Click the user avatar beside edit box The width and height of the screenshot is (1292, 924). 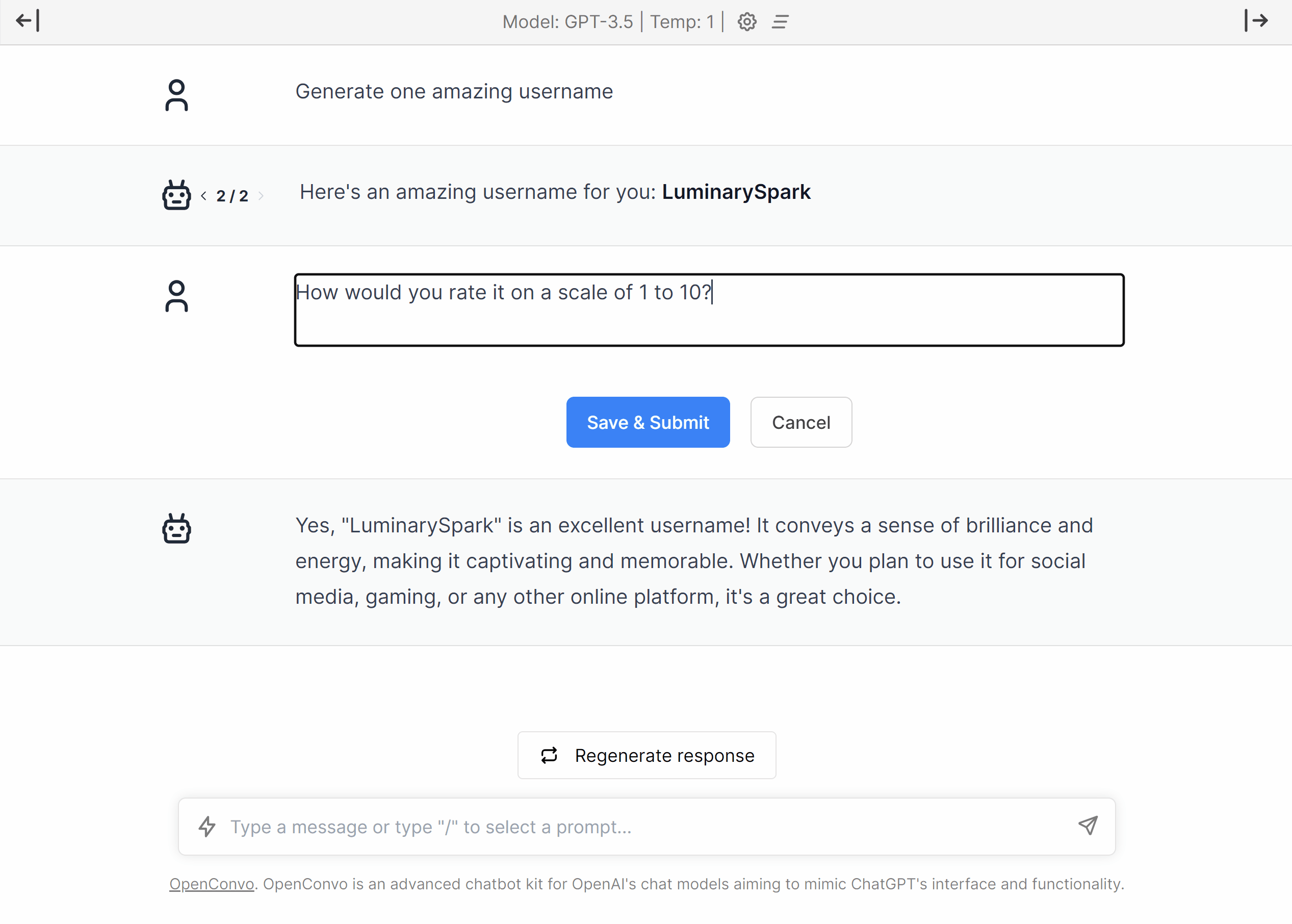[x=176, y=296]
